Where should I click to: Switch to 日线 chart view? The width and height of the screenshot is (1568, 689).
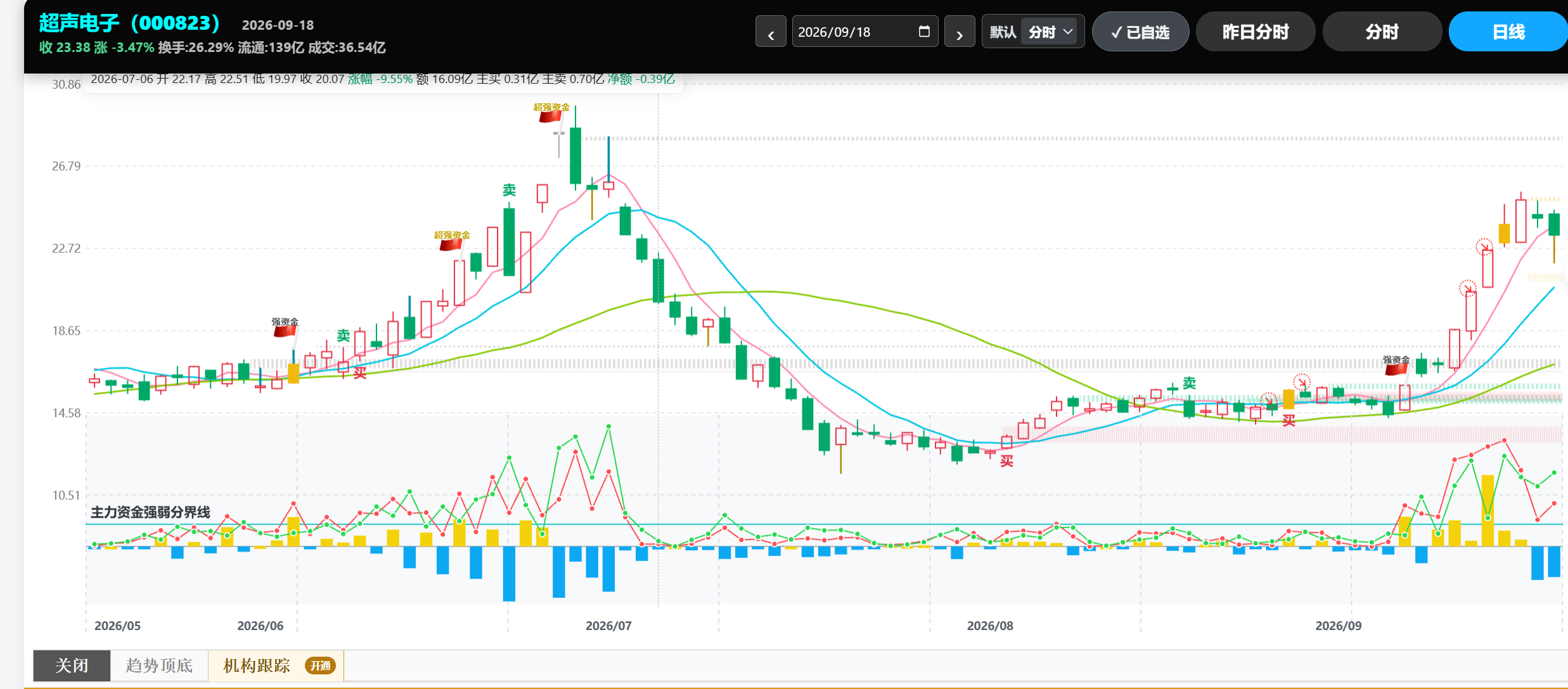pyautogui.click(x=1508, y=32)
